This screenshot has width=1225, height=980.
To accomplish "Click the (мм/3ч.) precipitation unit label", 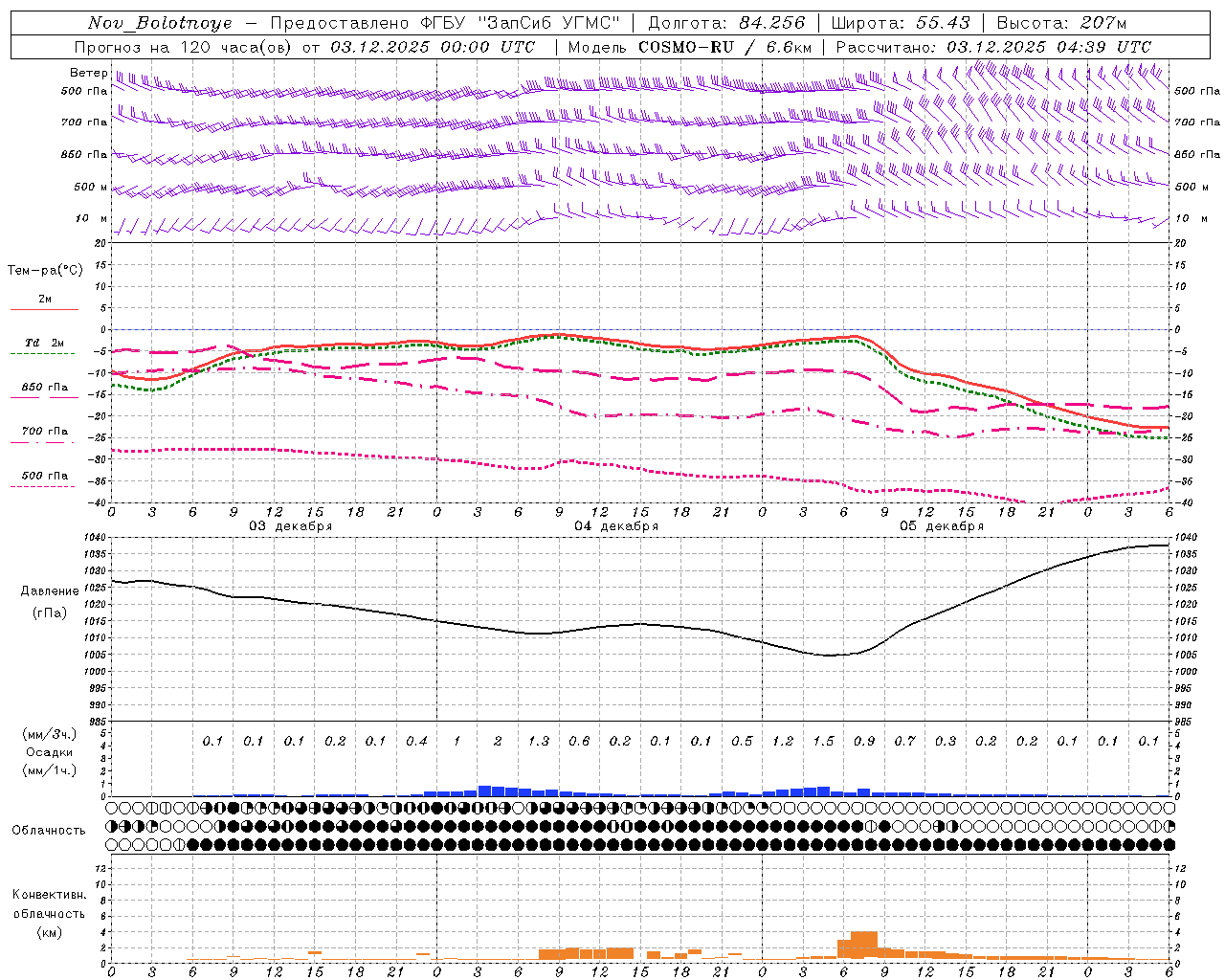I will pyautogui.click(x=49, y=734).
